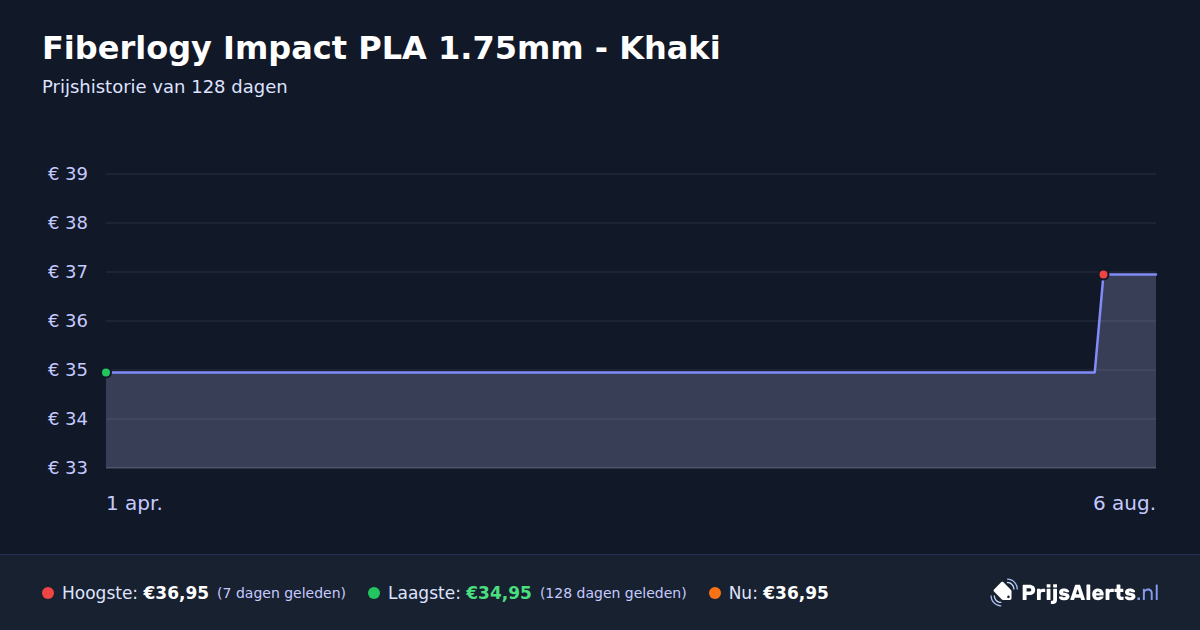Click the green lowest-price dot on the chart
The height and width of the screenshot is (630, 1200).
pos(106,372)
